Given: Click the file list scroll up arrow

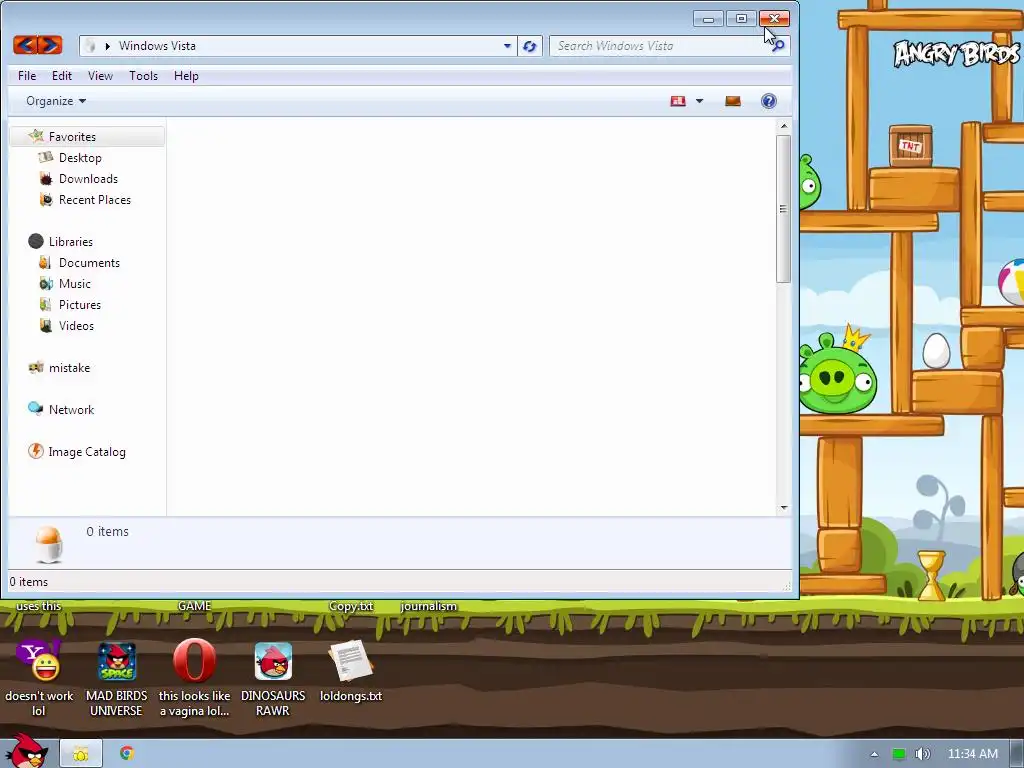Looking at the screenshot, I should pyautogui.click(x=784, y=125).
